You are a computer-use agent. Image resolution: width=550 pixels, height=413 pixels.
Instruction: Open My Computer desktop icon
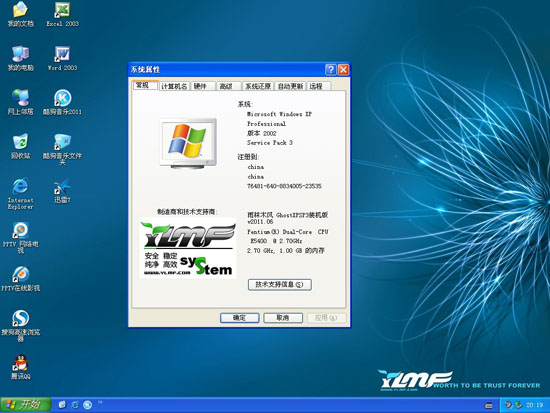[x=21, y=58]
